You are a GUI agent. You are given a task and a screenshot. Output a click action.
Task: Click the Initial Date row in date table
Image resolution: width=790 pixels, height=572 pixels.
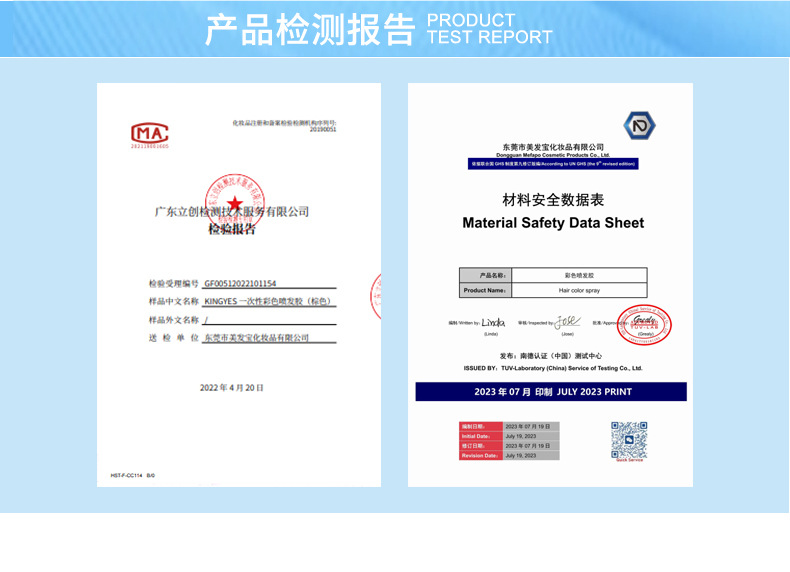pyautogui.click(x=509, y=436)
